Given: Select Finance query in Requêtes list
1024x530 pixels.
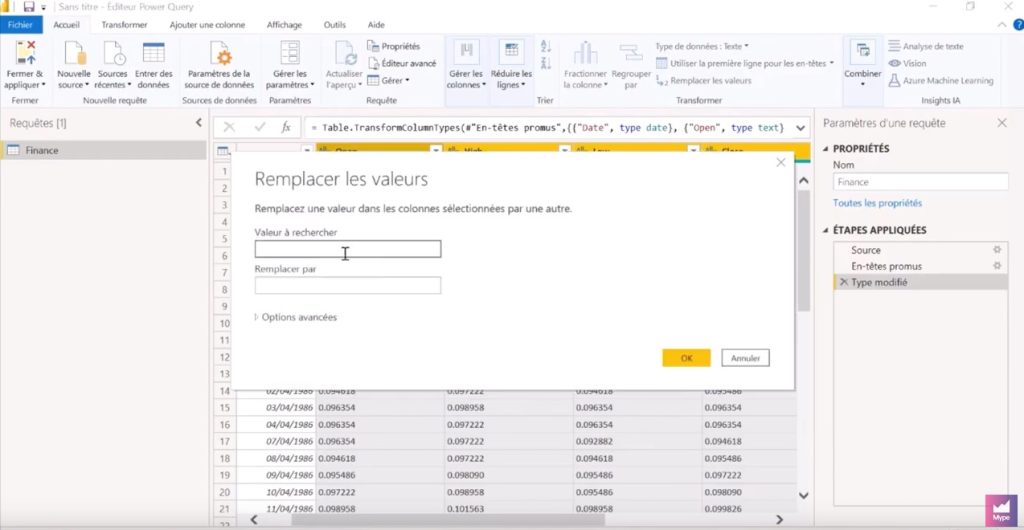Looking at the screenshot, I should (103, 150).
